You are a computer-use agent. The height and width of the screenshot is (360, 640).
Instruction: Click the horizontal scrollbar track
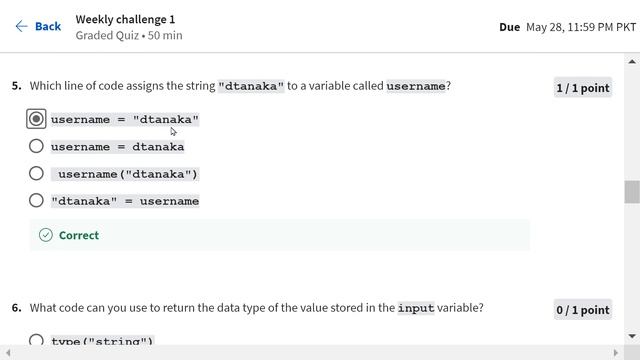[312, 353]
